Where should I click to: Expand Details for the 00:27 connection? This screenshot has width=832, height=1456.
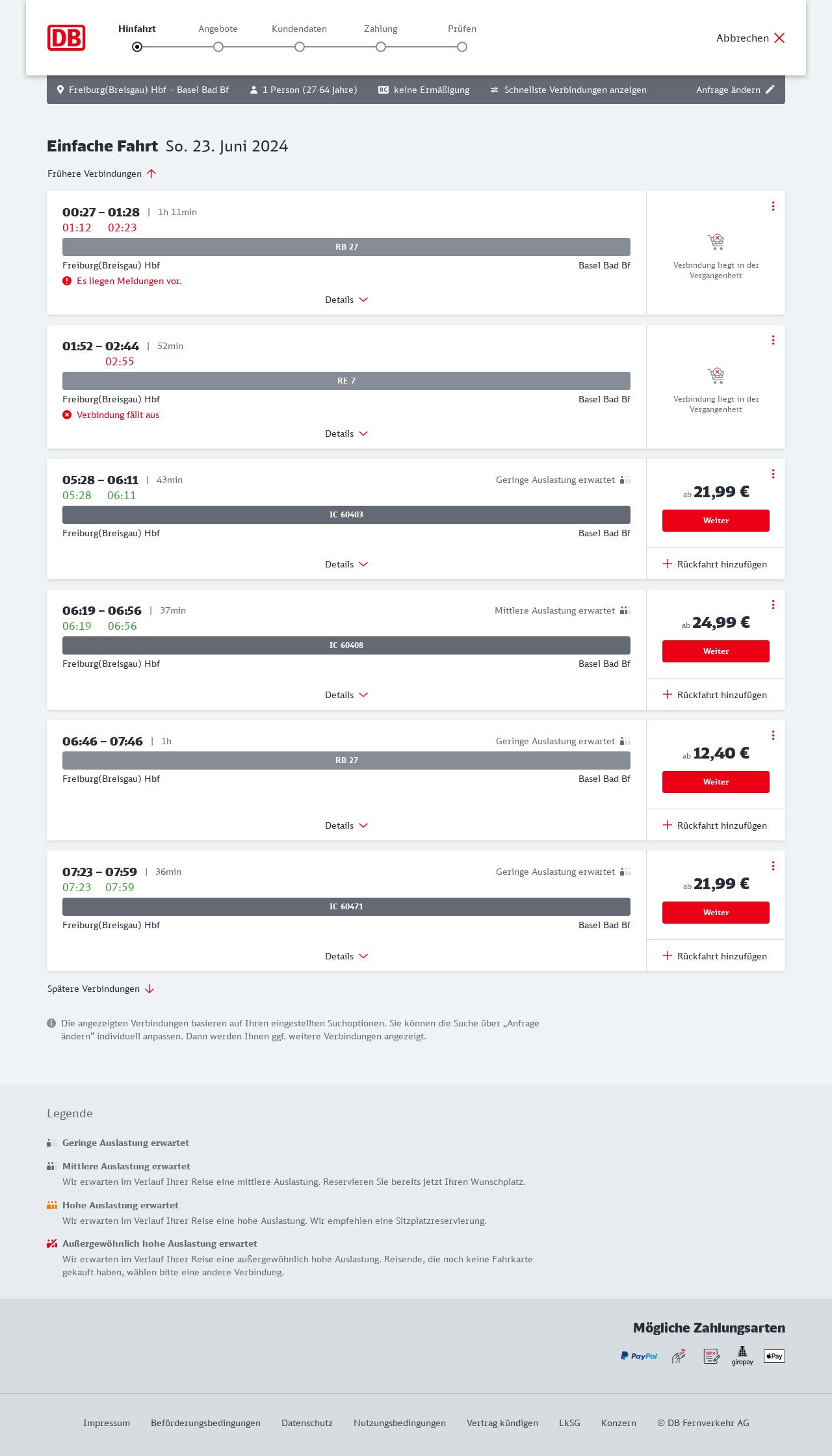[x=346, y=300]
